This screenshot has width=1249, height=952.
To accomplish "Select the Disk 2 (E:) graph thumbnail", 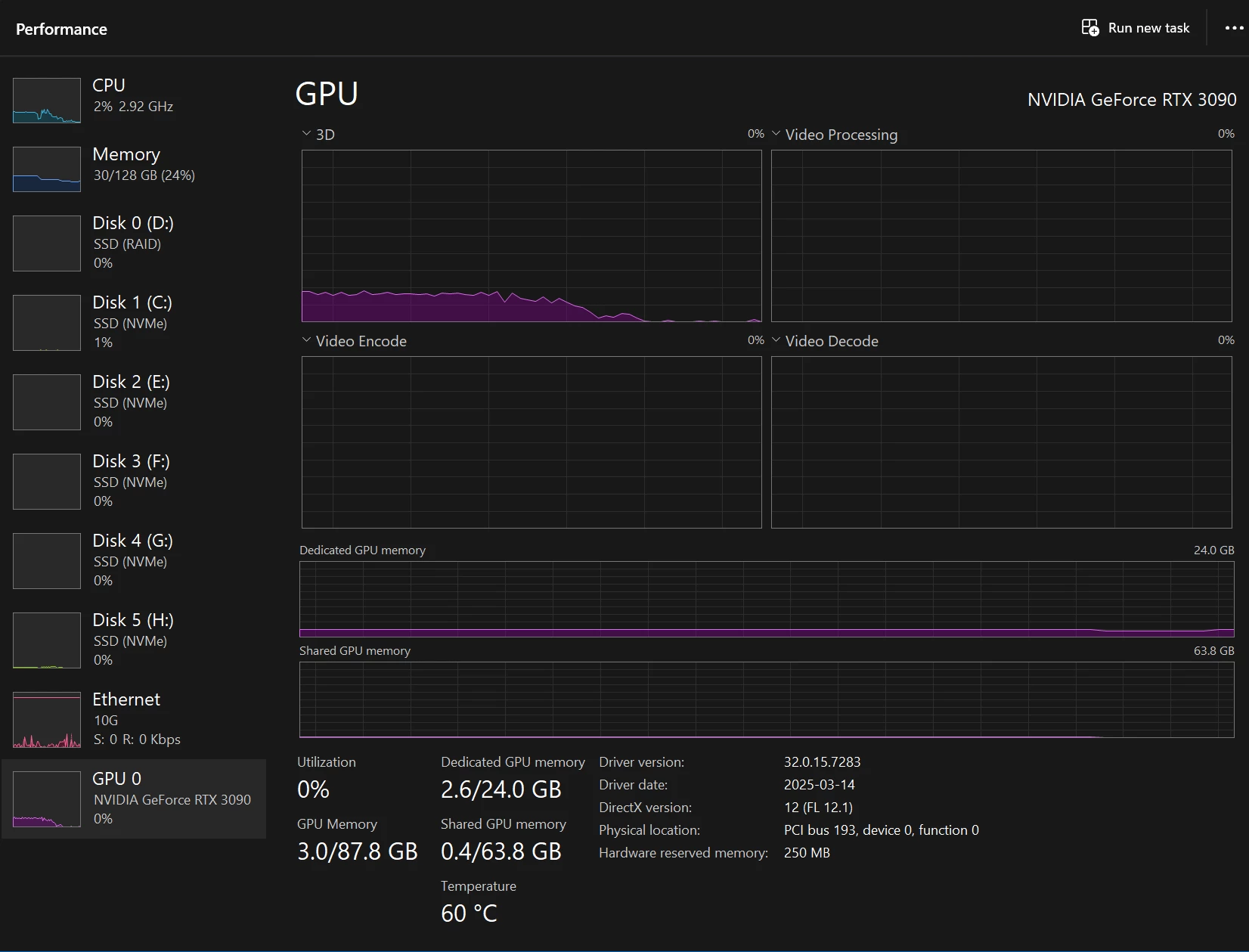I will [x=47, y=402].
